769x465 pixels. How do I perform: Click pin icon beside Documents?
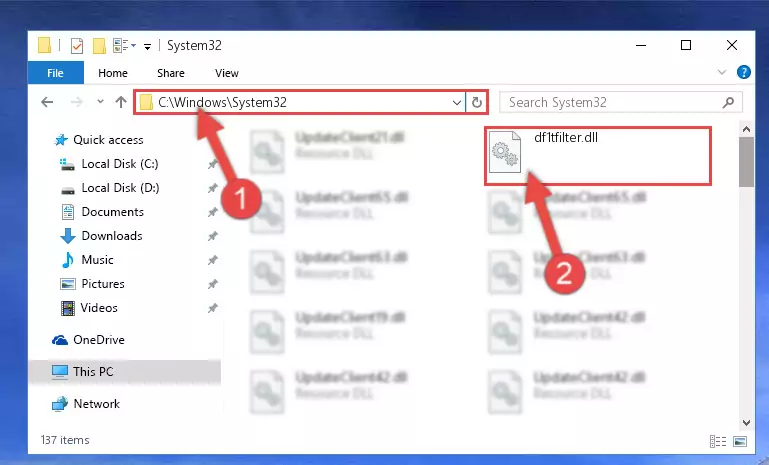click(212, 212)
